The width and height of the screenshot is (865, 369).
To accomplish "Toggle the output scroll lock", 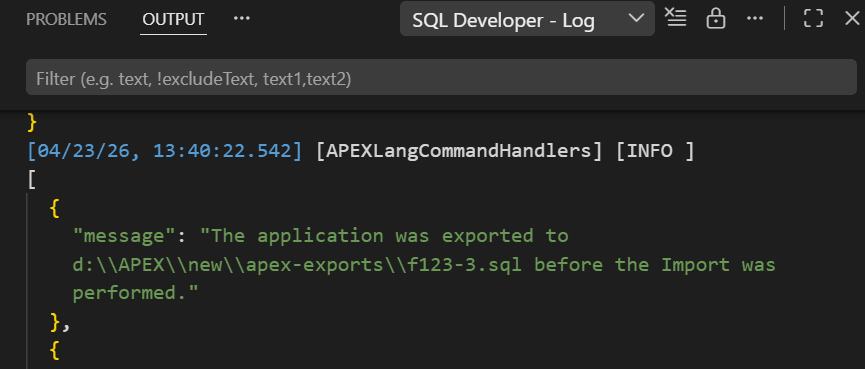I will (716, 18).
